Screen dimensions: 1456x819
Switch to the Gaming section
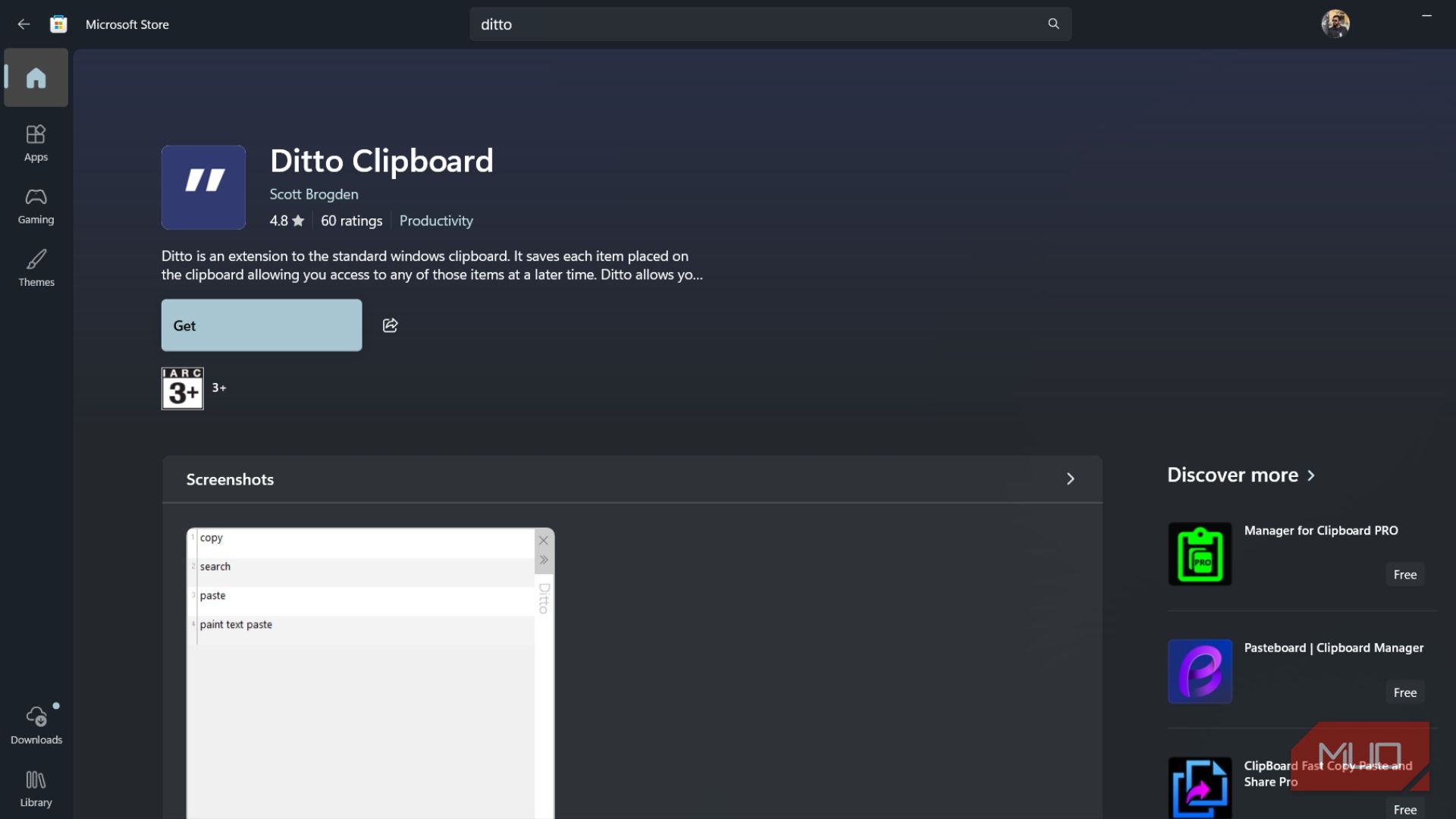(x=36, y=206)
